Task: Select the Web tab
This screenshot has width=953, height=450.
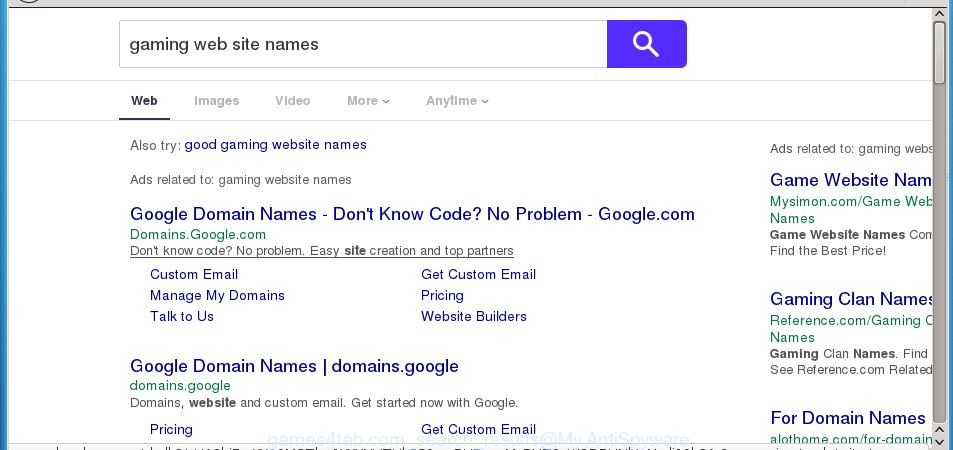Action: click(x=144, y=101)
